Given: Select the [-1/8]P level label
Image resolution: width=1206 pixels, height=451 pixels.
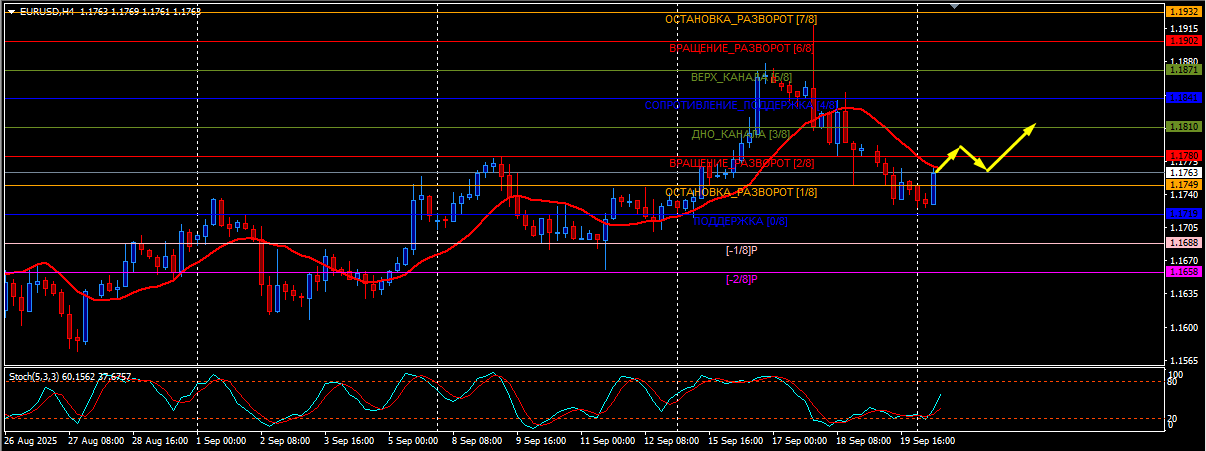Looking at the screenshot, I should point(741,250).
